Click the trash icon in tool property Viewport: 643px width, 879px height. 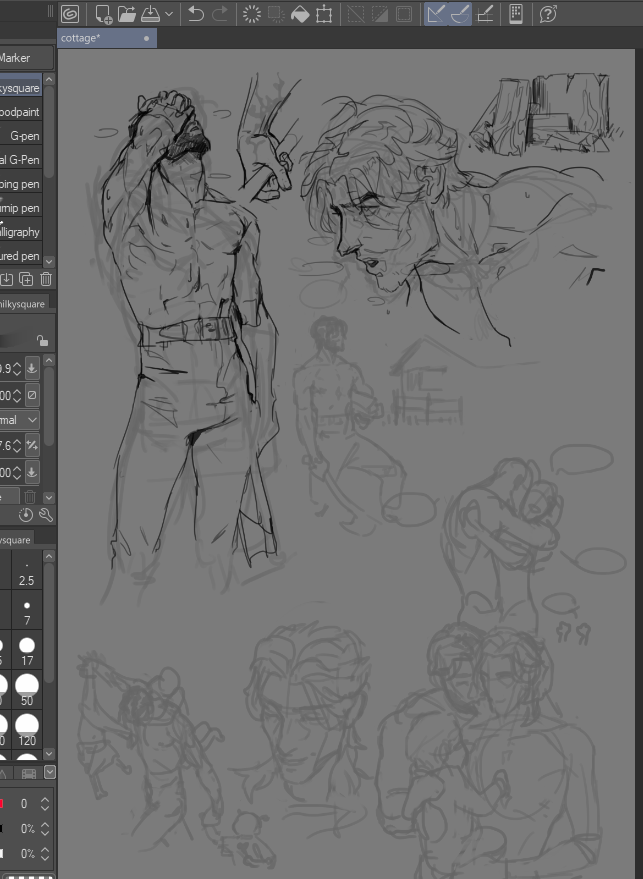(x=30, y=497)
